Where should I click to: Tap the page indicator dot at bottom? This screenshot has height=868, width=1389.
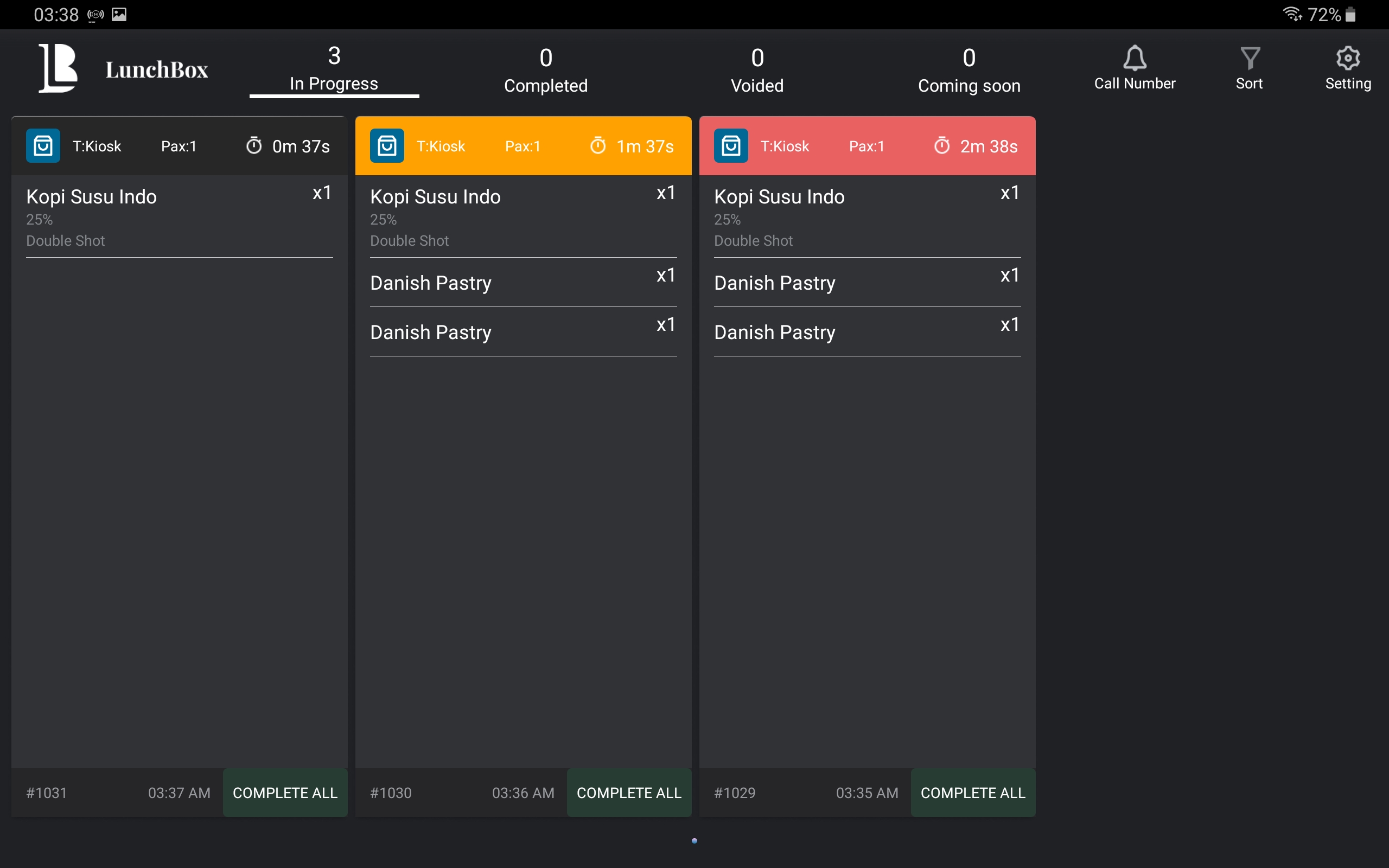[694, 840]
